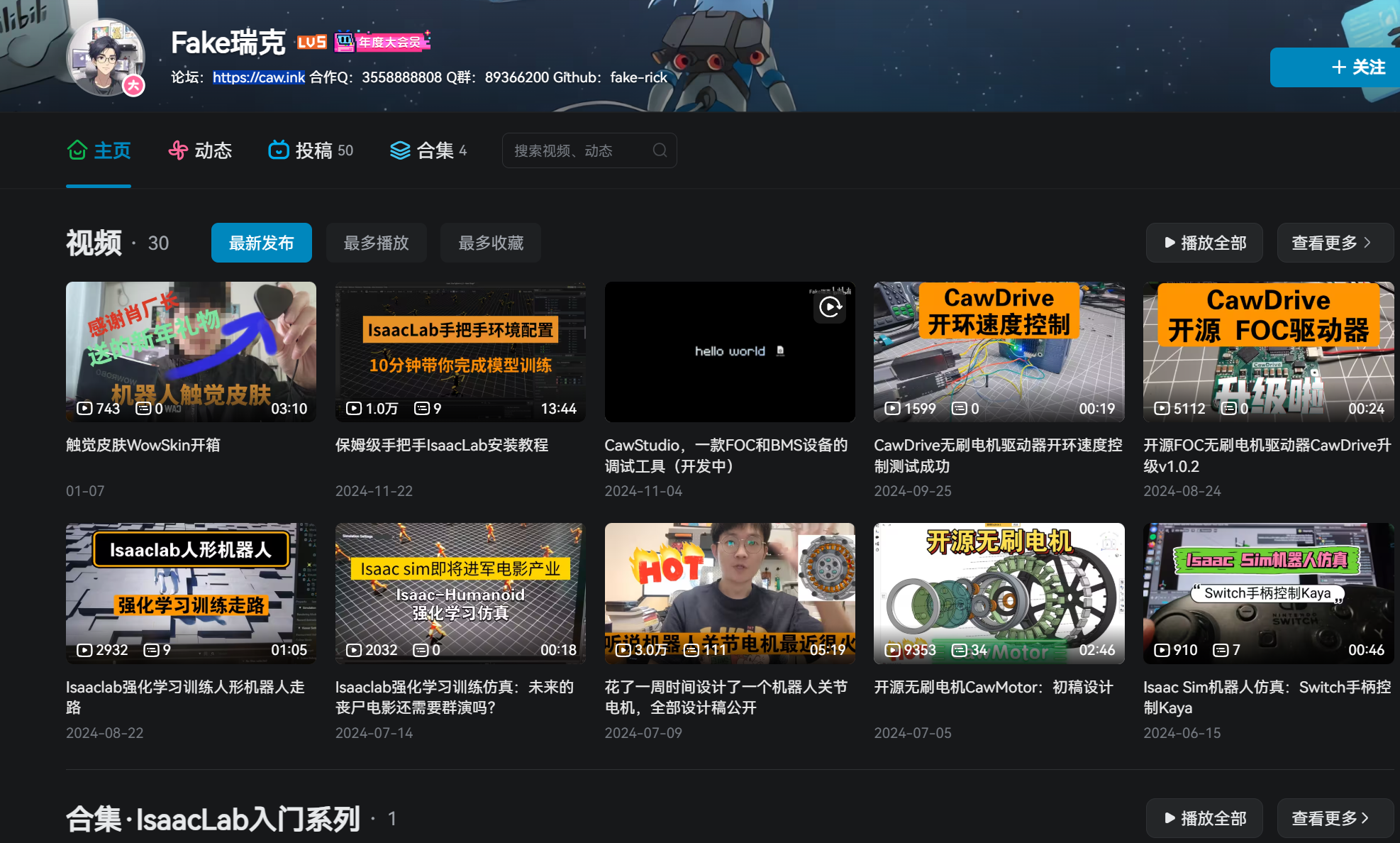This screenshot has width=1400, height=843.
Task: Open the CawDrive 开源 FOC驱动器 thumbnail
Action: [1268, 352]
